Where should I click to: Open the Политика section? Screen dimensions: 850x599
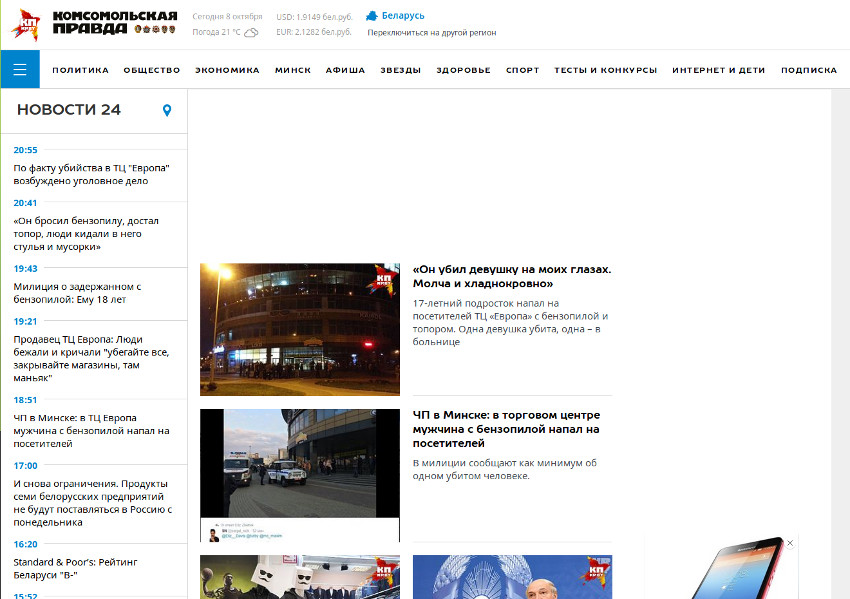(80, 70)
